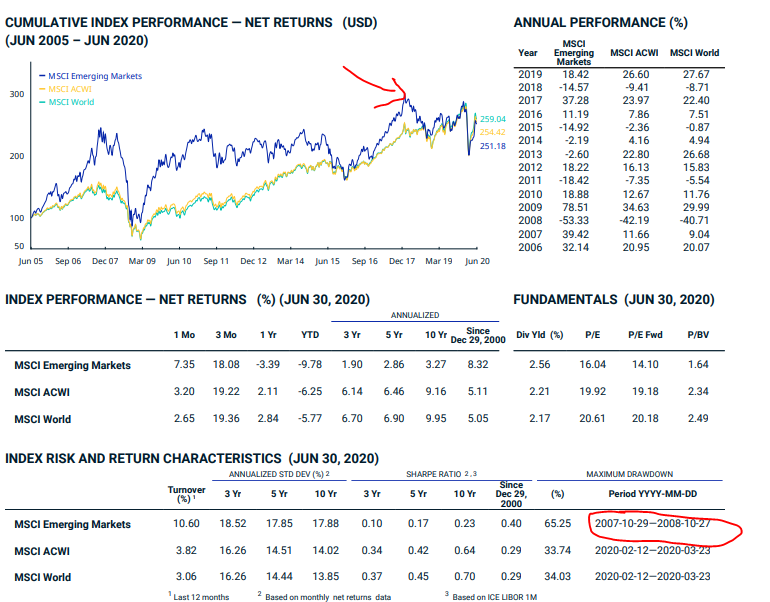Click the 65.25 maximum drawdown value

[x=557, y=524]
